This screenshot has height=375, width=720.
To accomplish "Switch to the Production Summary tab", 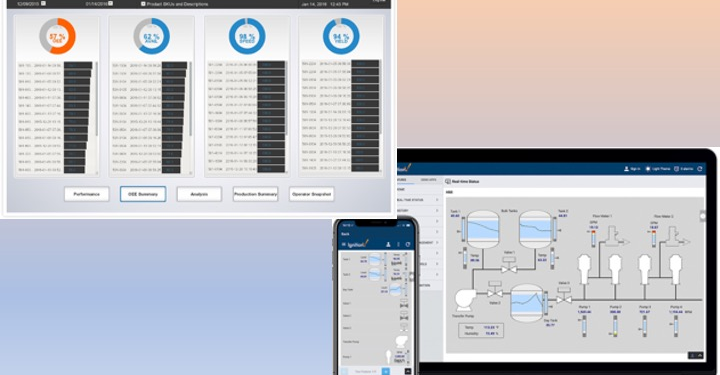I will pos(255,194).
